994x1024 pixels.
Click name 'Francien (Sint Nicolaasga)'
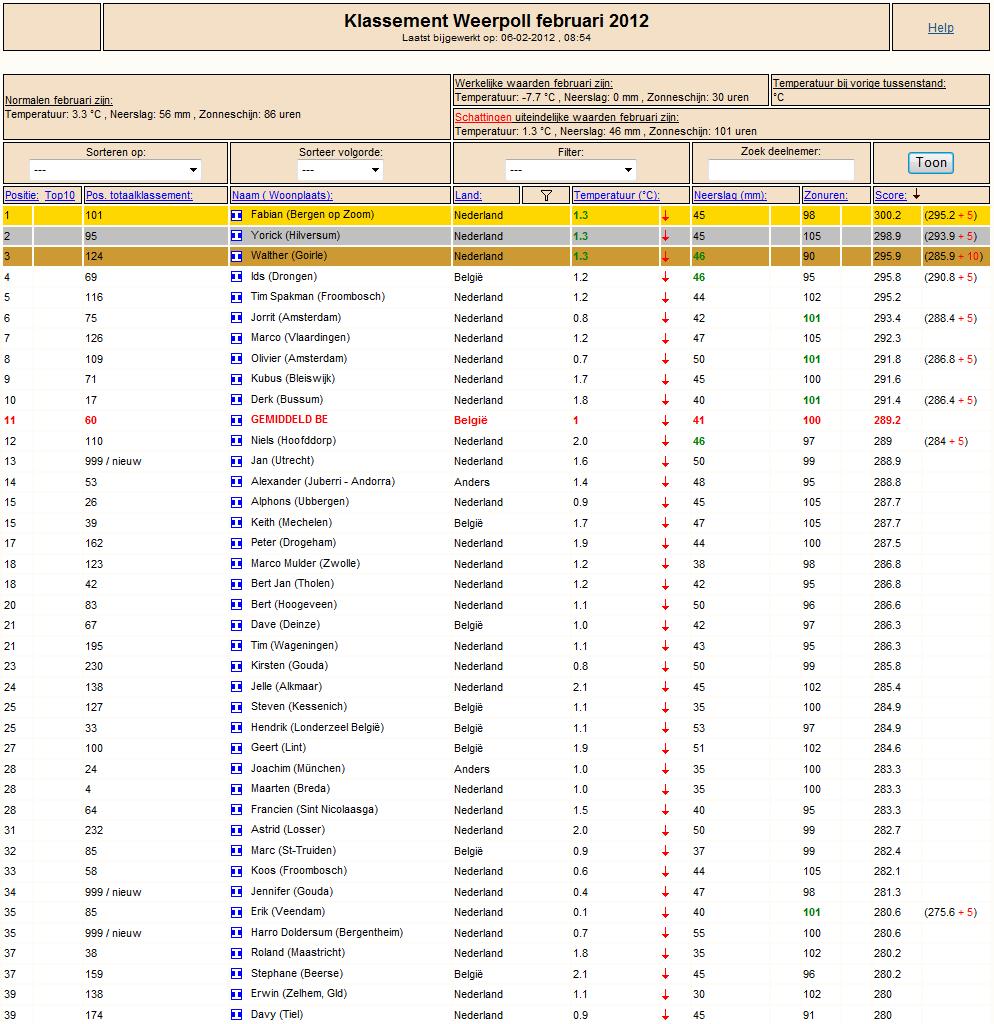[x=314, y=810]
